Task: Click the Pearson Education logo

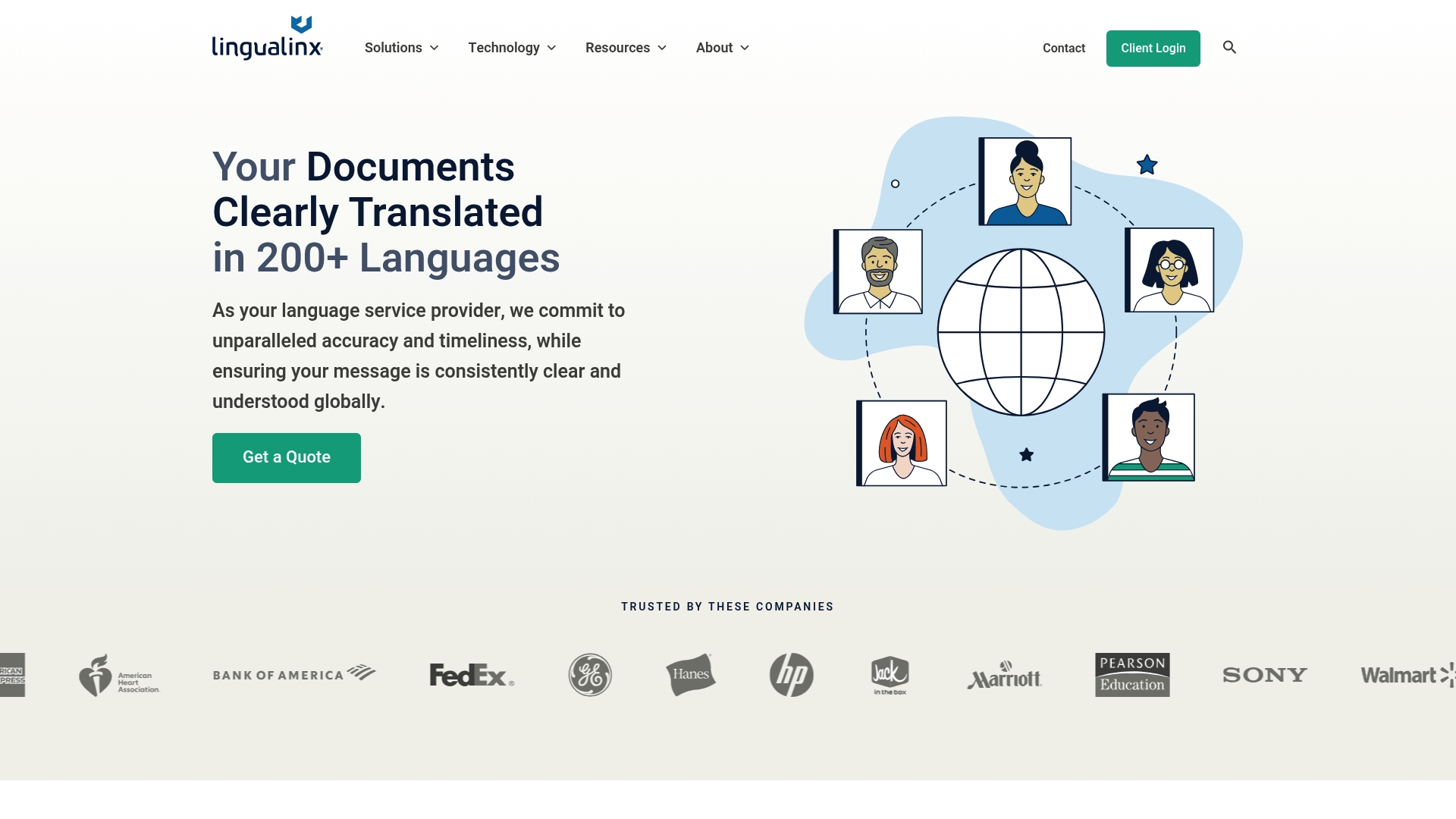Action: (x=1131, y=674)
